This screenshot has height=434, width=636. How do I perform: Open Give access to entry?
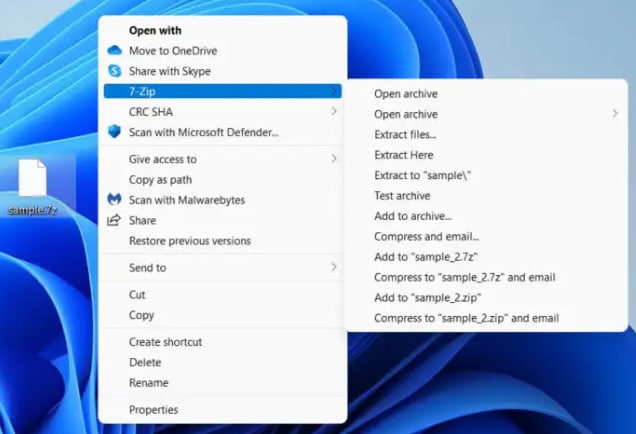[223, 159]
